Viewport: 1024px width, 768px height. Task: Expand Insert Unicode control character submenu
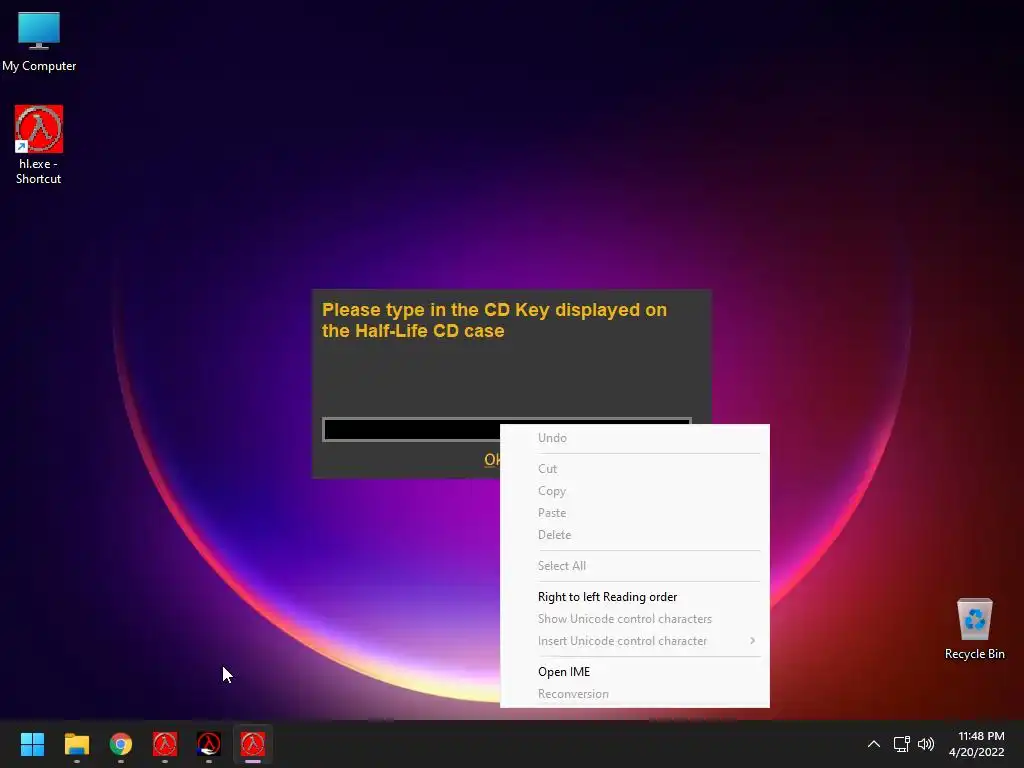click(x=635, y=641)
